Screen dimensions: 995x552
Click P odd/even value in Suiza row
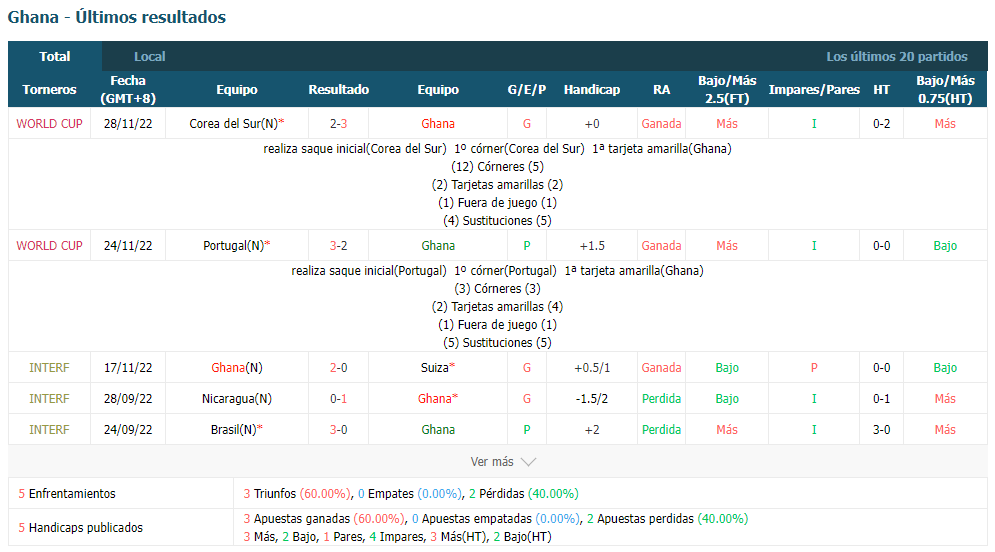814,368
